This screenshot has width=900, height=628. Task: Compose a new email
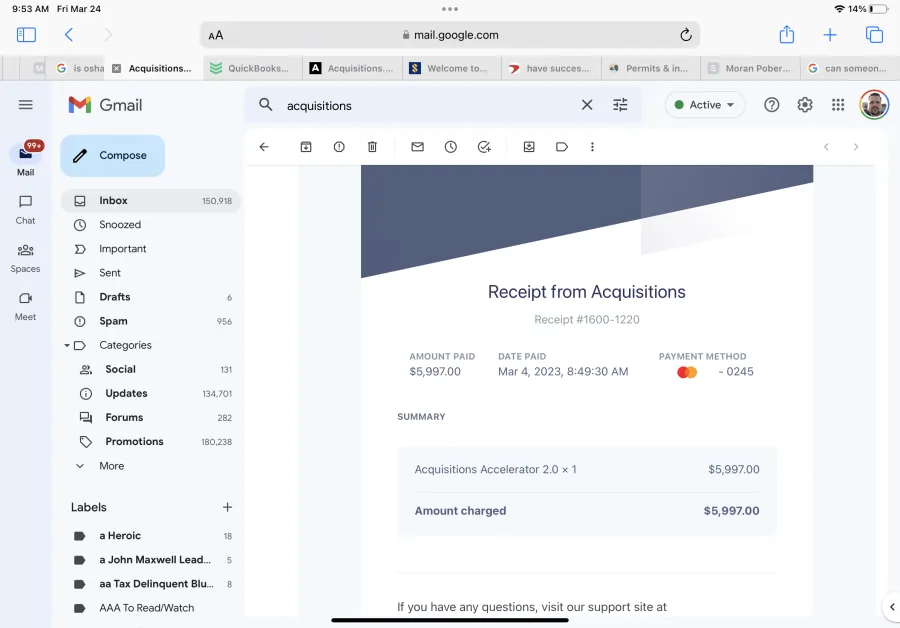(112, 156)
